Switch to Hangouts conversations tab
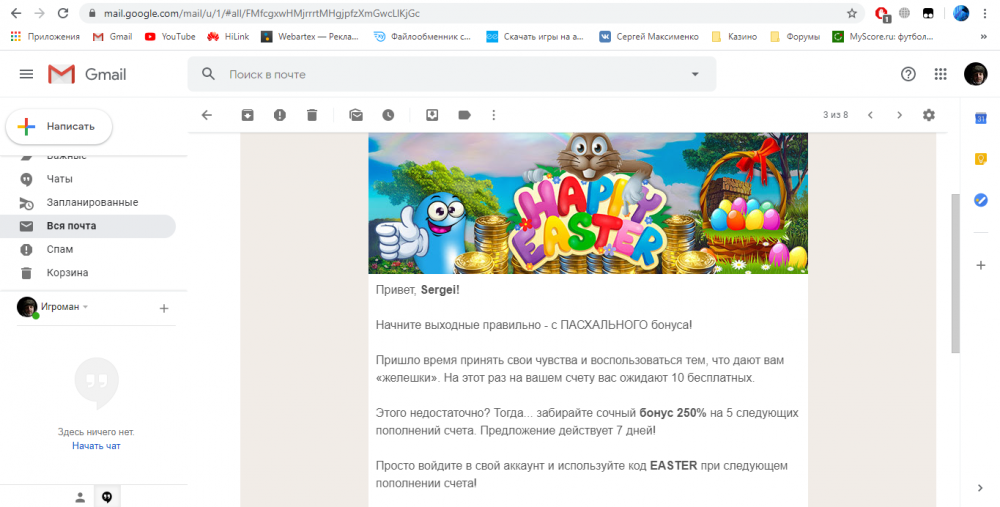This screenshot has height=507, width=1000. pos(108,498)
